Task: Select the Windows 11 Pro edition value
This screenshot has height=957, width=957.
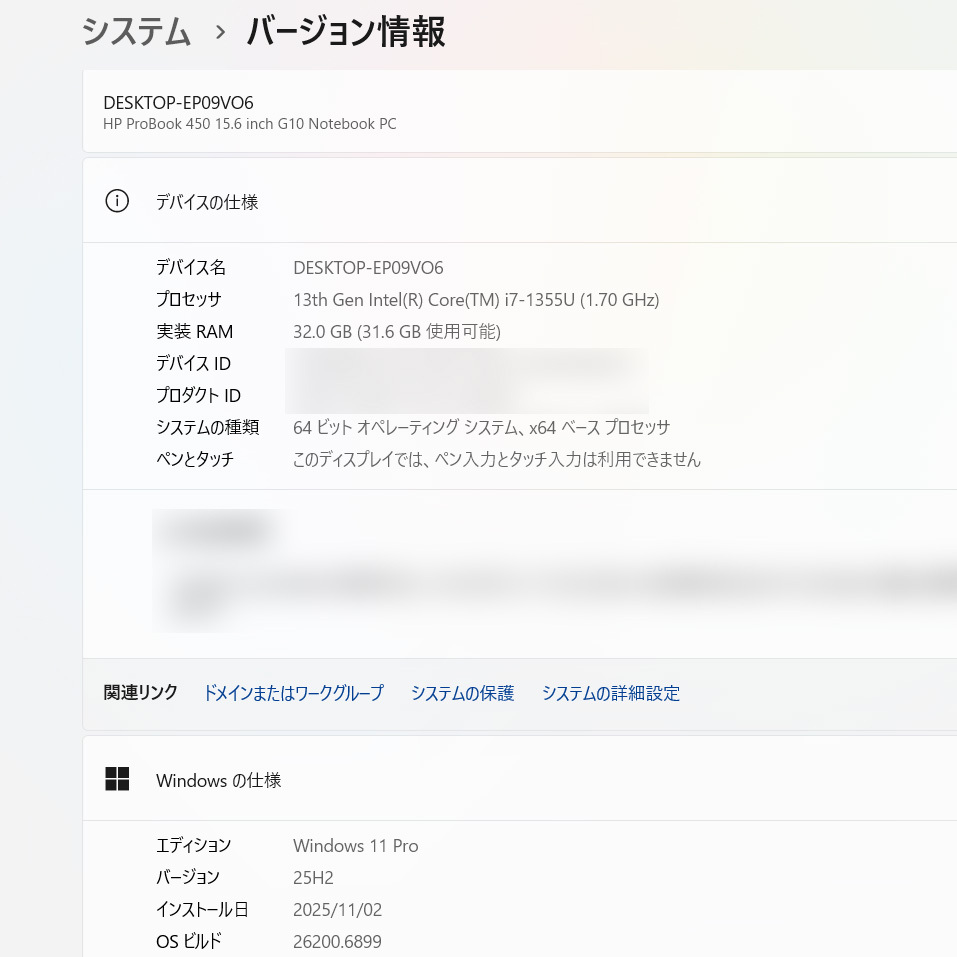Action: coord(356,846)
